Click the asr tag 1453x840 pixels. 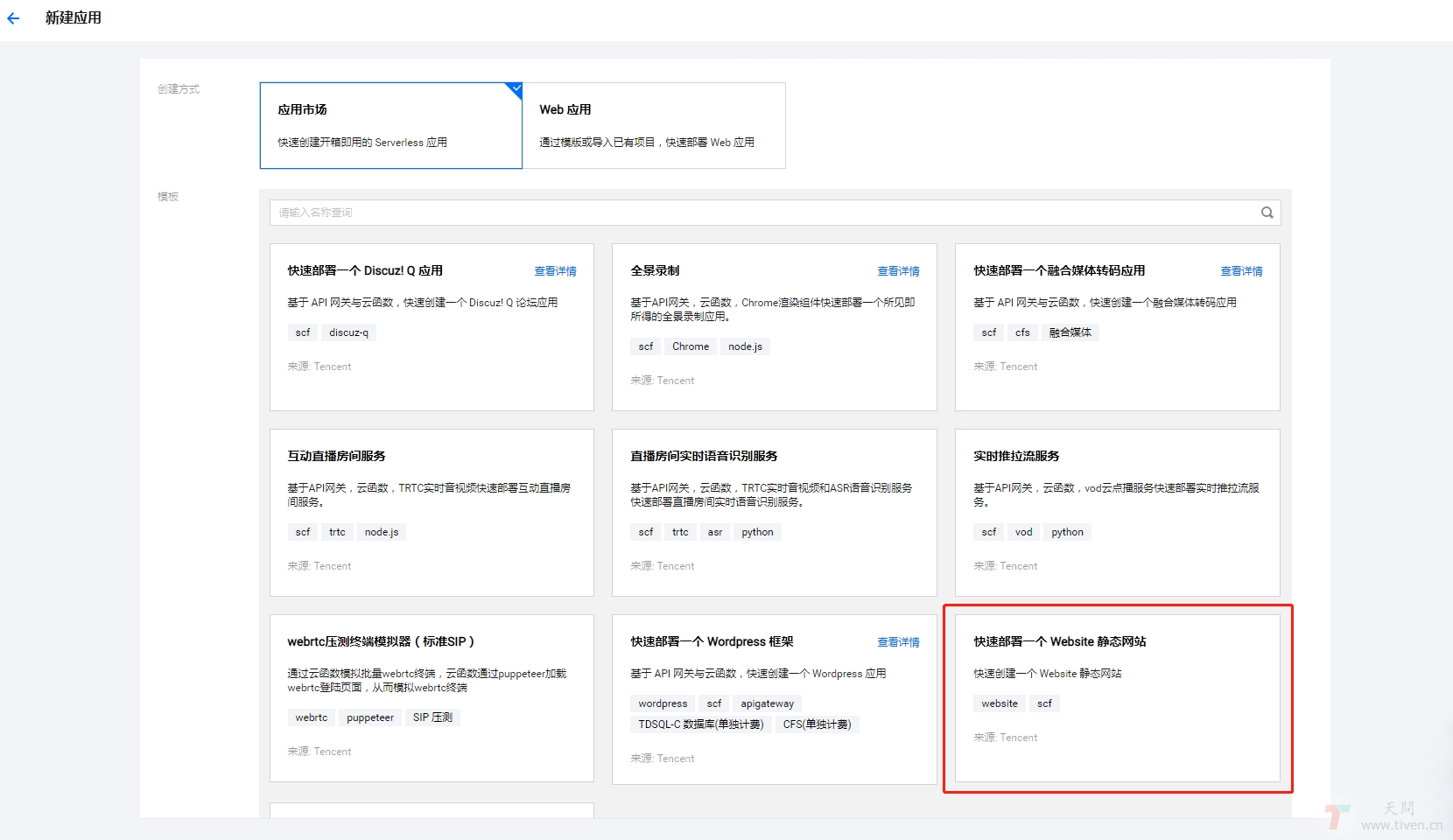click(x=715, y=532)
